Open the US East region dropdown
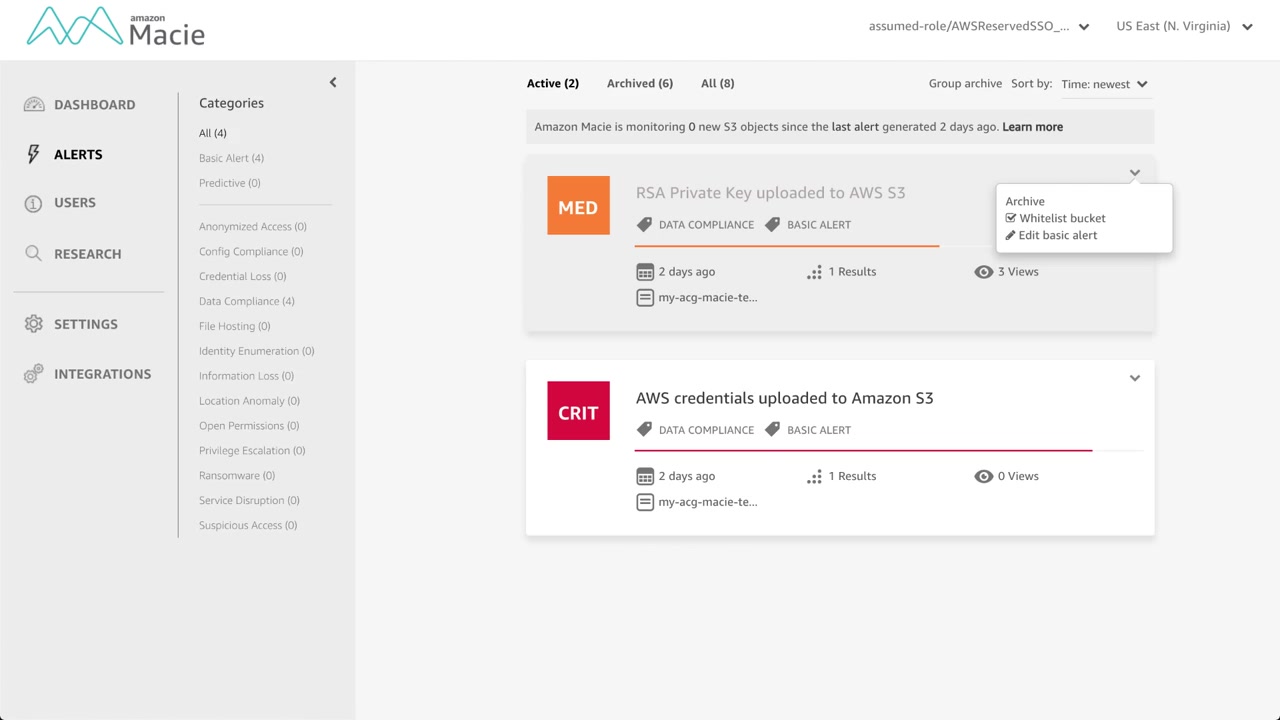 (1185, 26)
